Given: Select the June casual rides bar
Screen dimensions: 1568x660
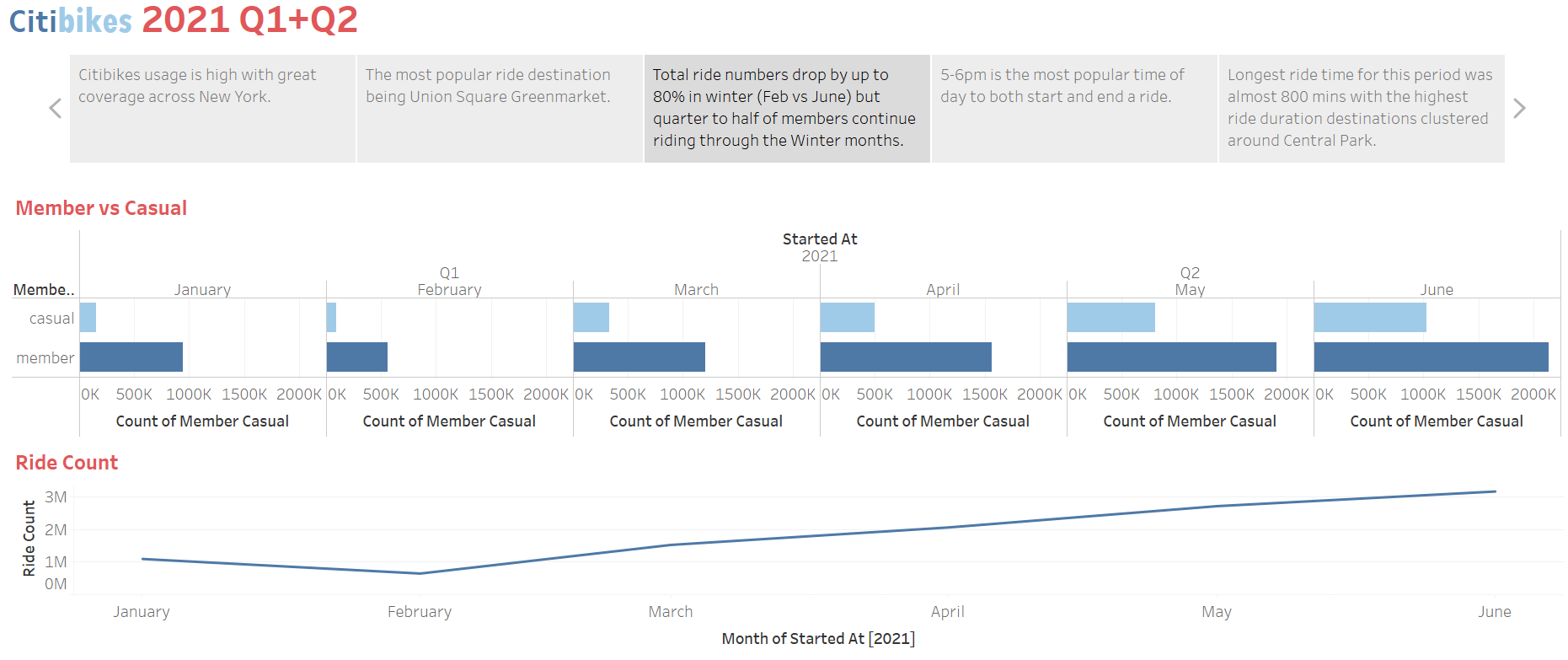Looking at the screenshot, I should pos(1369,317).
